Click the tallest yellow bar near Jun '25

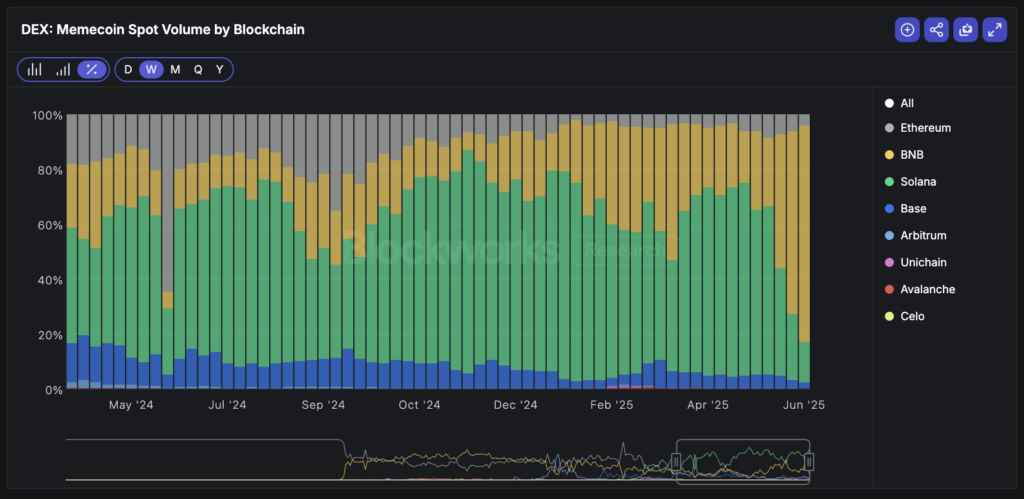click(x=805, y=232)
